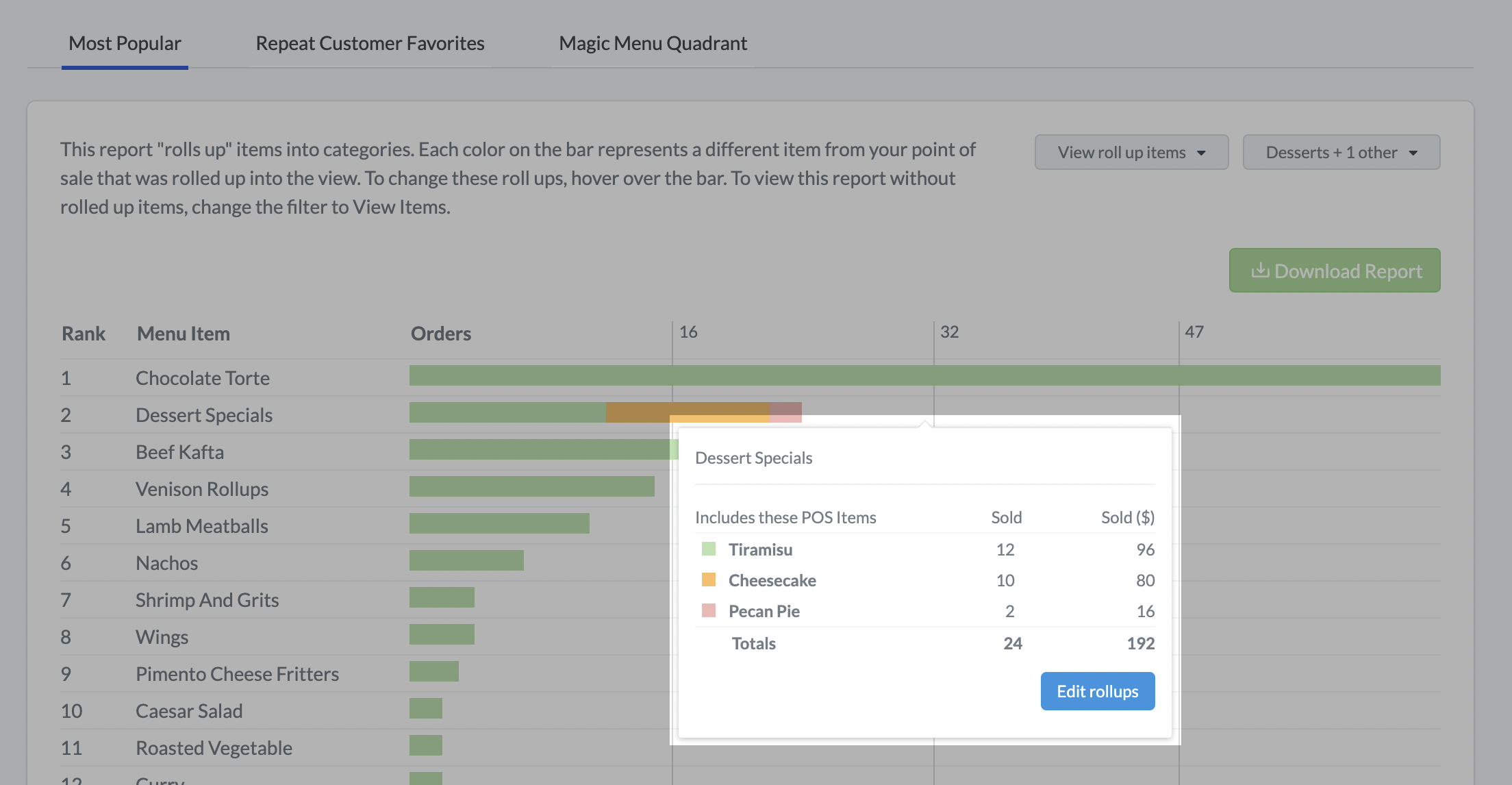
Task: Switch to Repeat Customer Favorites tab
Action: (x=370, y=43)
